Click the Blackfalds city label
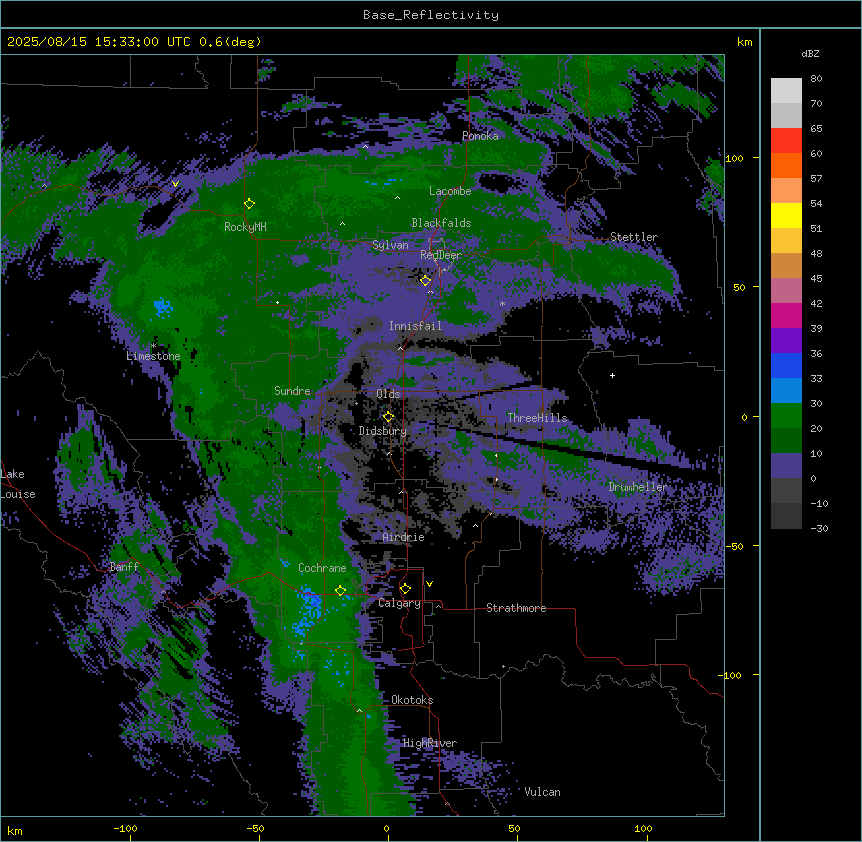Screen dimensions: 862x842 click(441, 223)
